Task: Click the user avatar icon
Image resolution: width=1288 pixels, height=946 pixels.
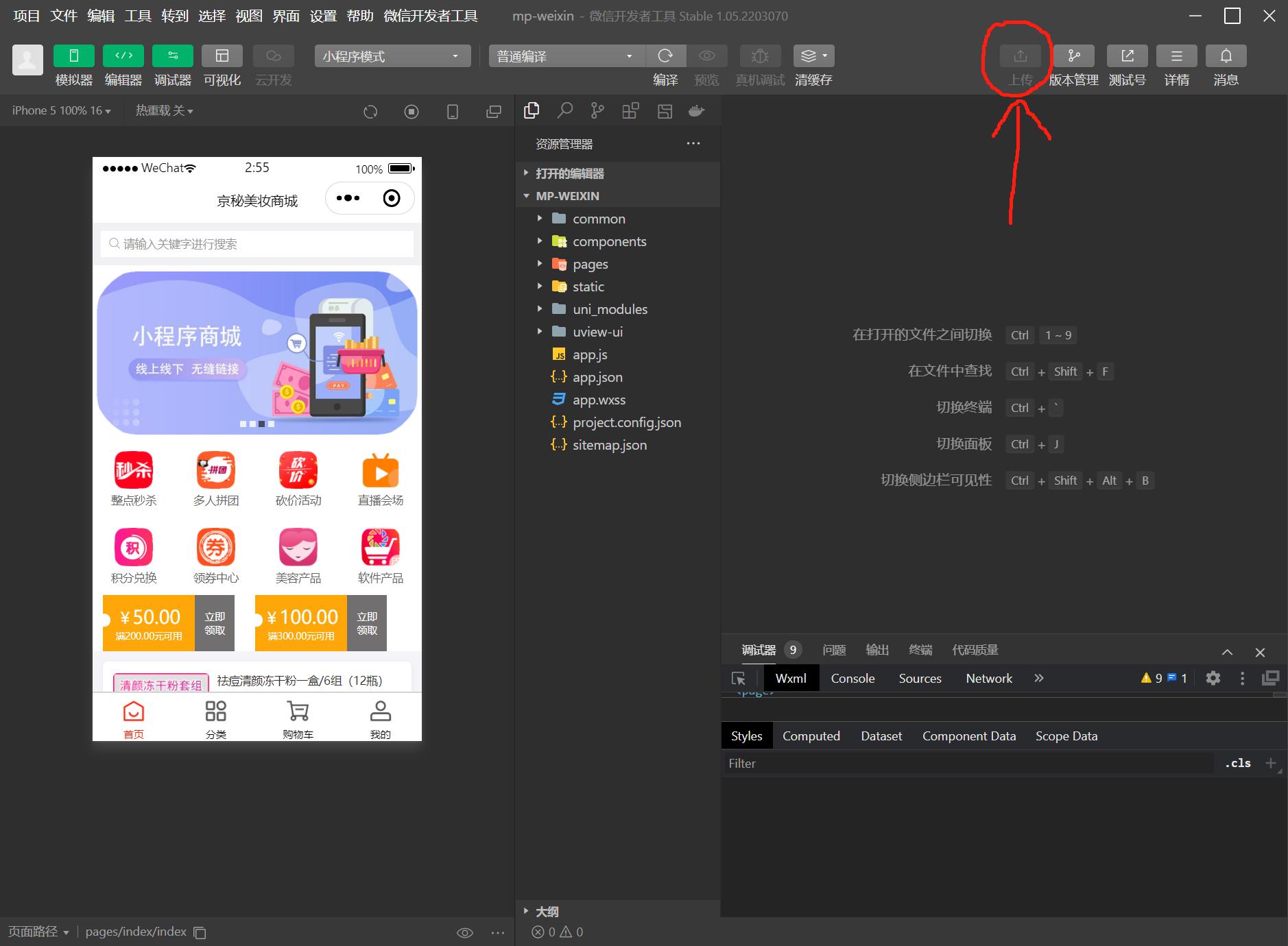Action: click(27, 60)
